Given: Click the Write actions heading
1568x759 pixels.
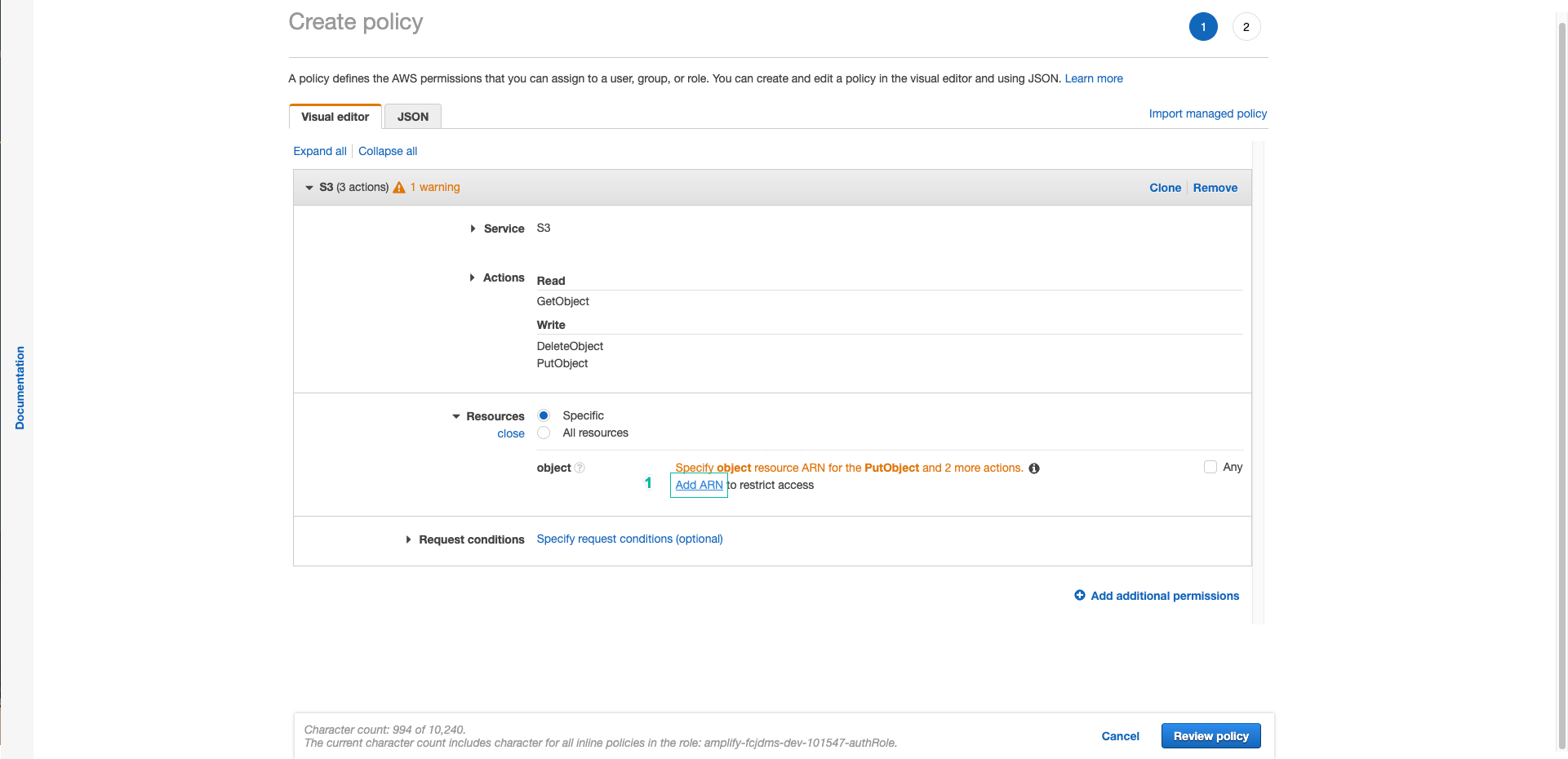Looking at the screenshot, I should pyautogui.click(x=551, y=325).
